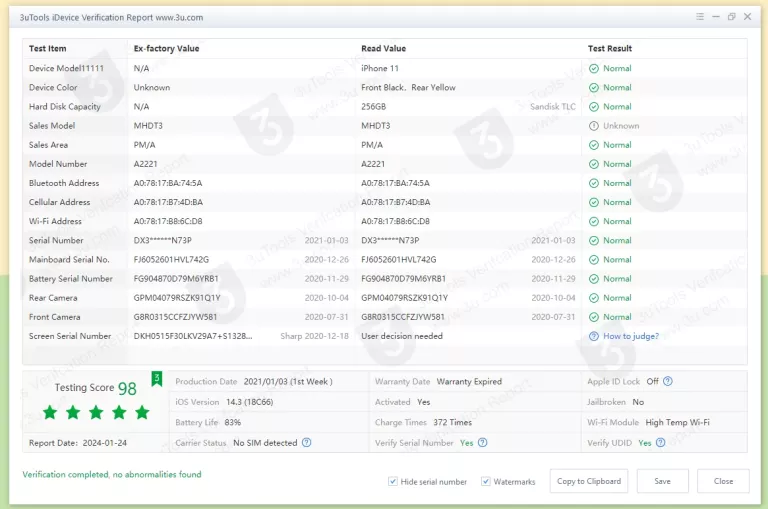Viewport: 768px width, 509px height.
Task: Click the Warranty Expired value
Action: coord(469,382)
